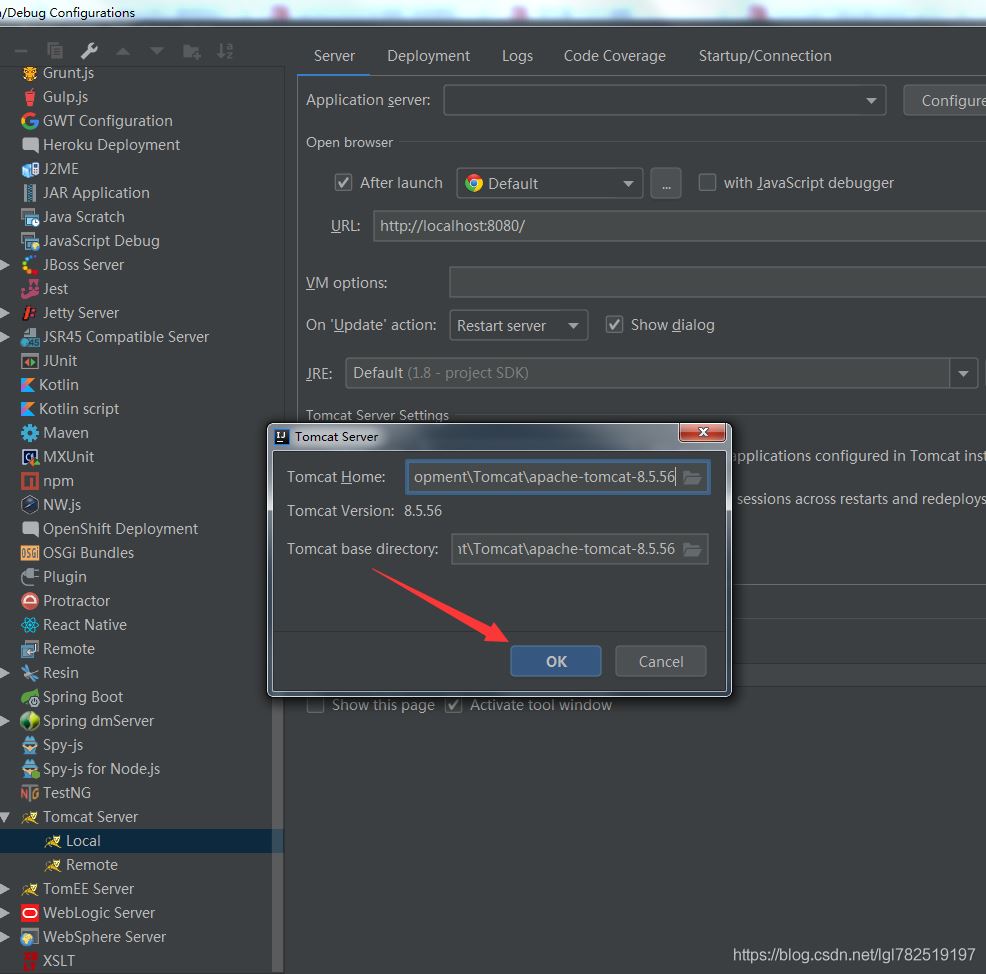Image resolution: width=986 pixels, height=974 pixels.
Task: Click the copy configuration icon
Action: pyautogui.click(x=55, y=50)
